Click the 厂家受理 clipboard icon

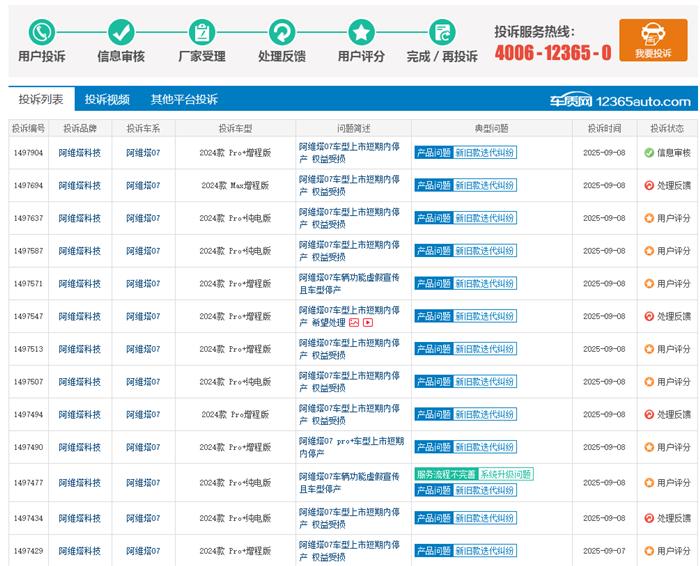point(202,32)
